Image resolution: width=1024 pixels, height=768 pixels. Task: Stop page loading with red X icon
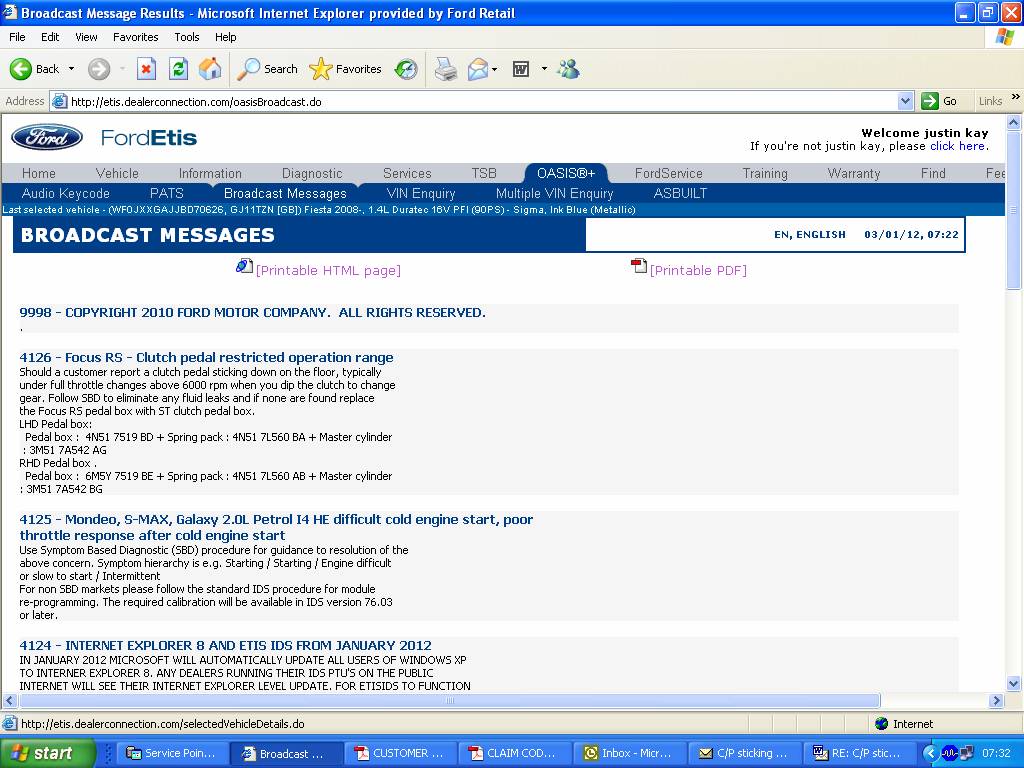(146, 69)
